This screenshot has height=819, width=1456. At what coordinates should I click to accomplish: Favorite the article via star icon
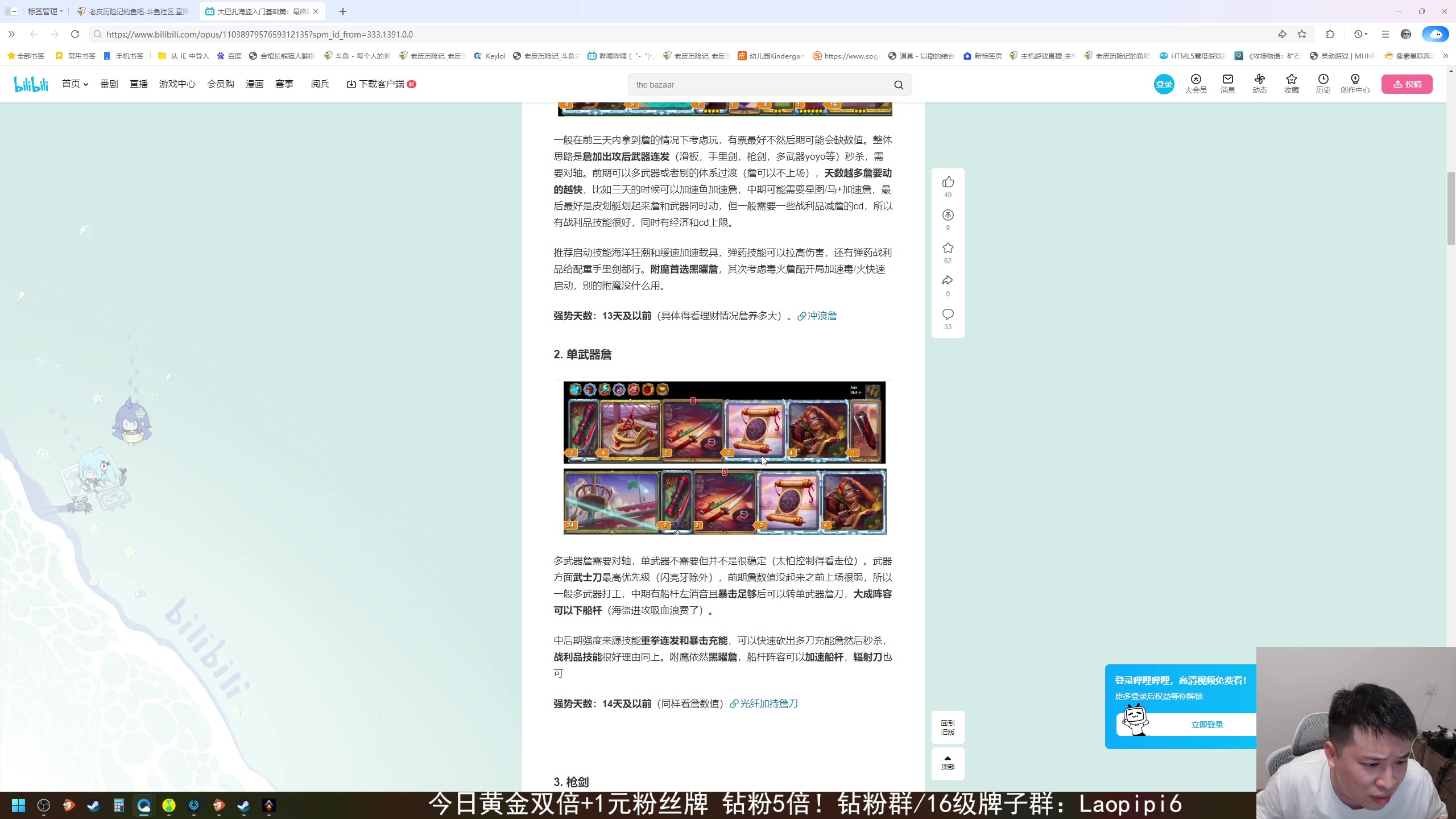tap(948, 248)
